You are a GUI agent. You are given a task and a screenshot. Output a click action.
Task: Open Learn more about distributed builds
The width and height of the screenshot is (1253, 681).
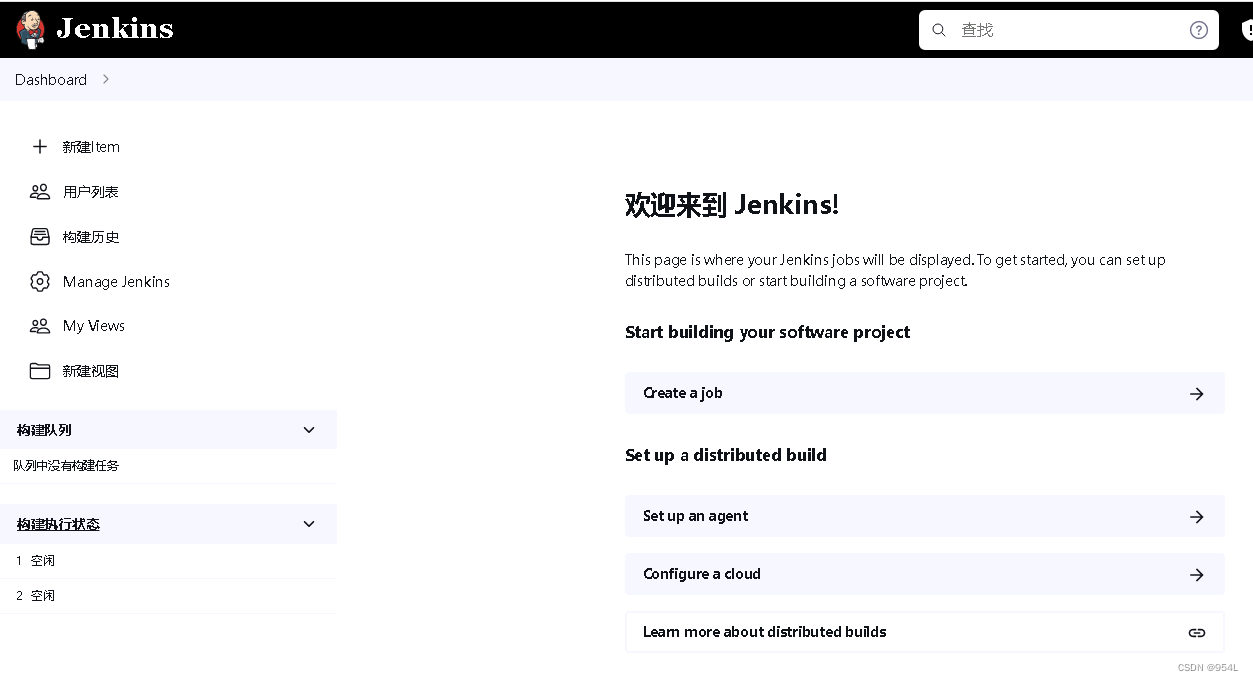click(766, 632)
